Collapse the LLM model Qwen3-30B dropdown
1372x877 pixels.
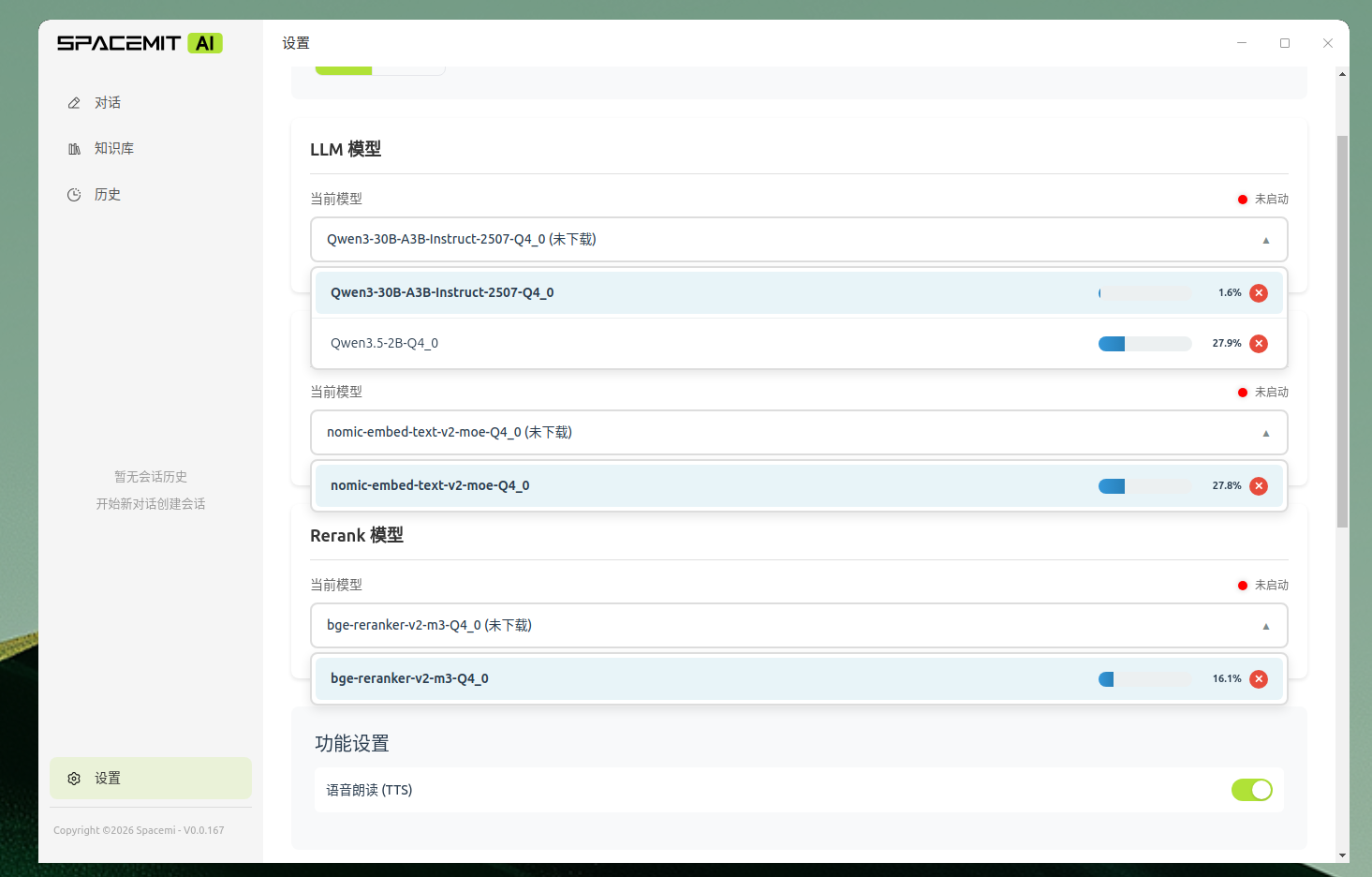coord(799,240)
